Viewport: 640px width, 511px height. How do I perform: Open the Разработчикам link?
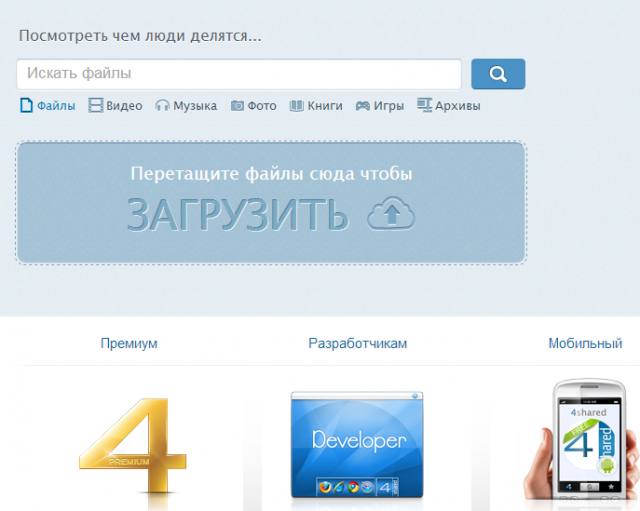[x=358, y=344]
